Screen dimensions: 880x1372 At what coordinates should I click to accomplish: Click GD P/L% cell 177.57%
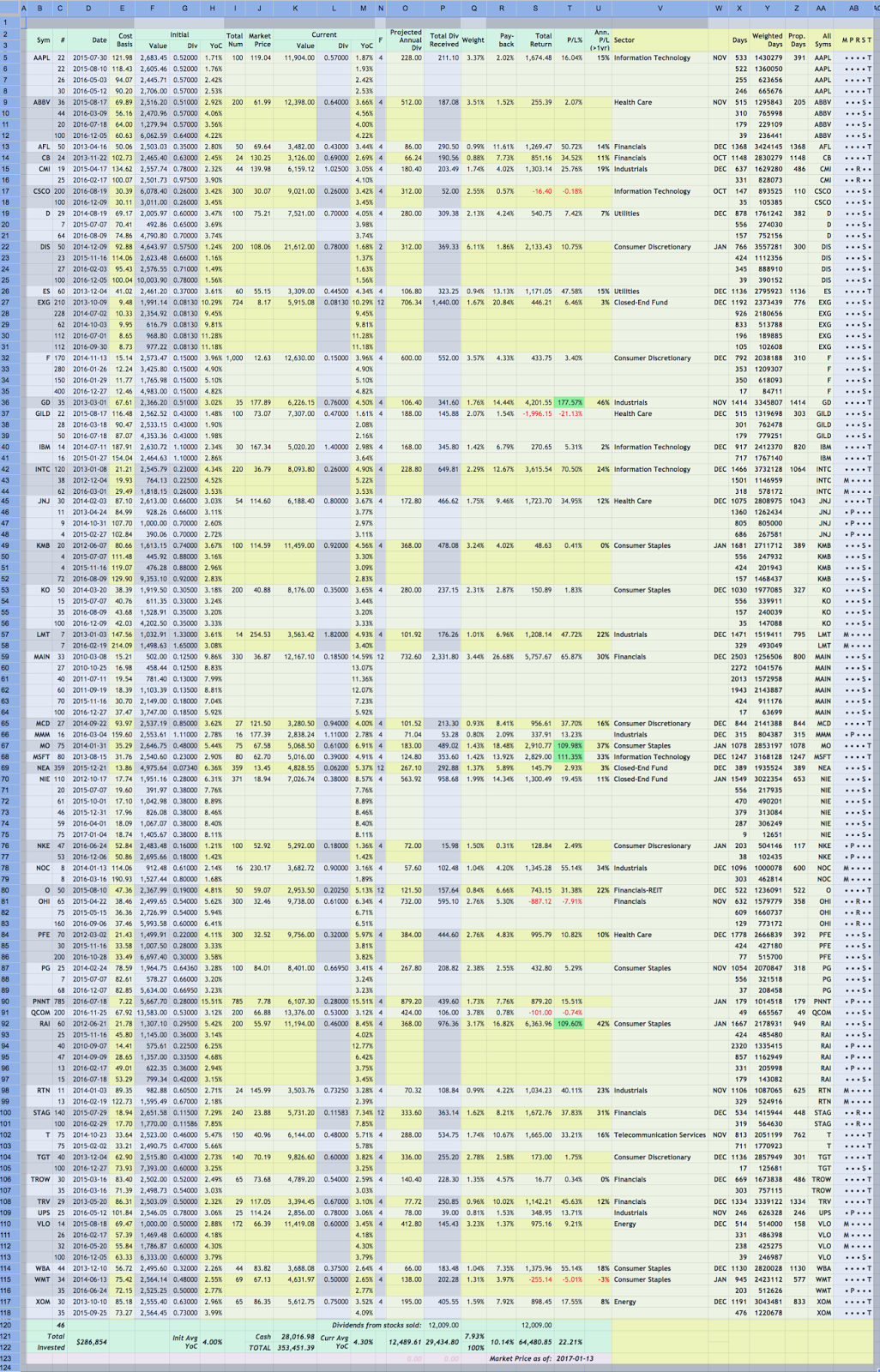(570, 403)
